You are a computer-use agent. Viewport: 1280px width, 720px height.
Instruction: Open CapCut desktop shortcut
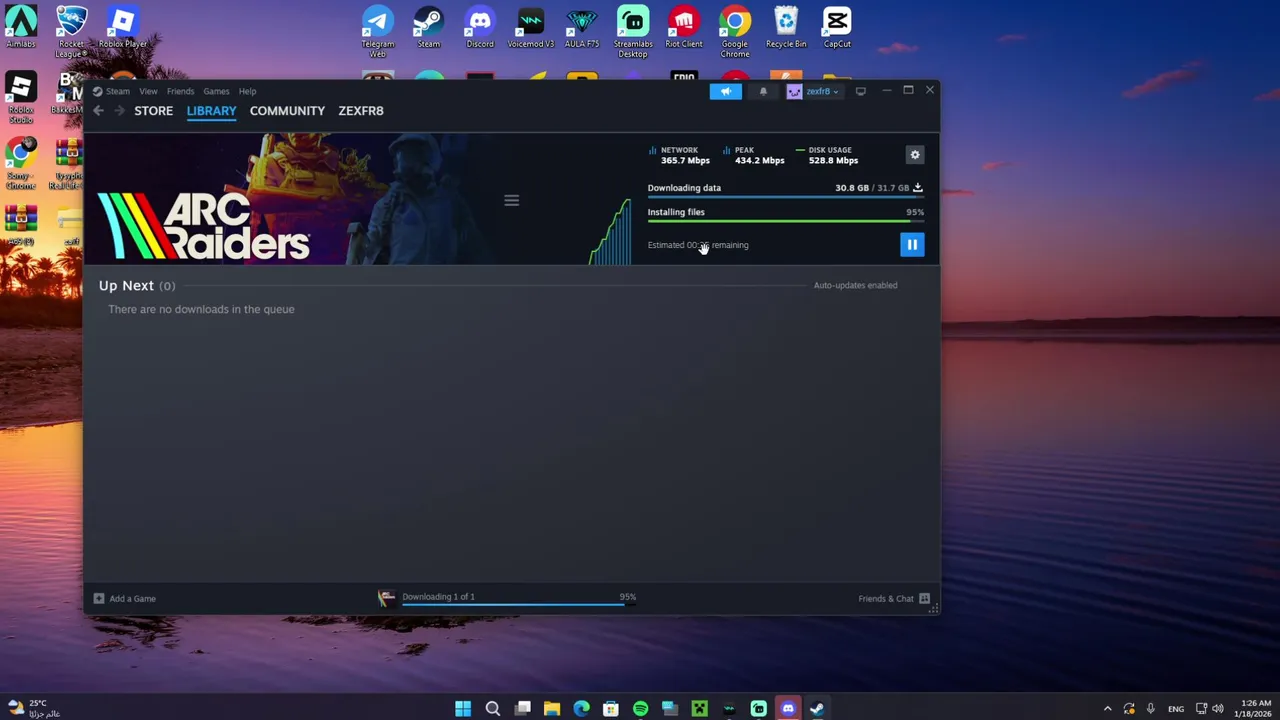pyautogui.click(x=837, y=28)
